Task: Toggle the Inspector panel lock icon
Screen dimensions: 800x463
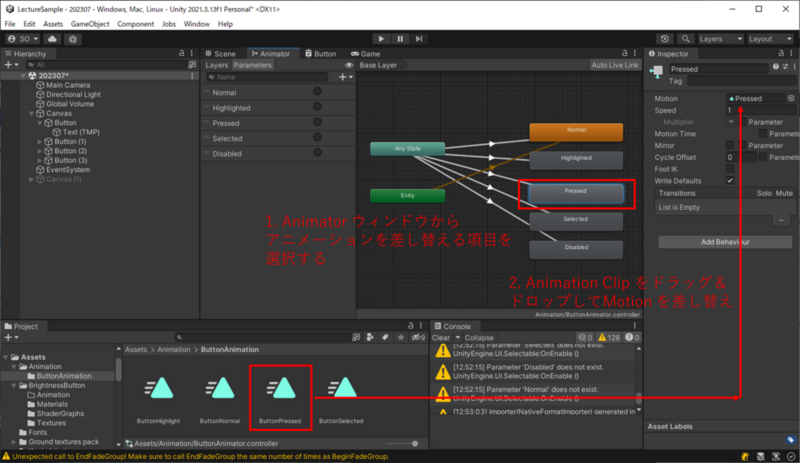Action: 781,53
